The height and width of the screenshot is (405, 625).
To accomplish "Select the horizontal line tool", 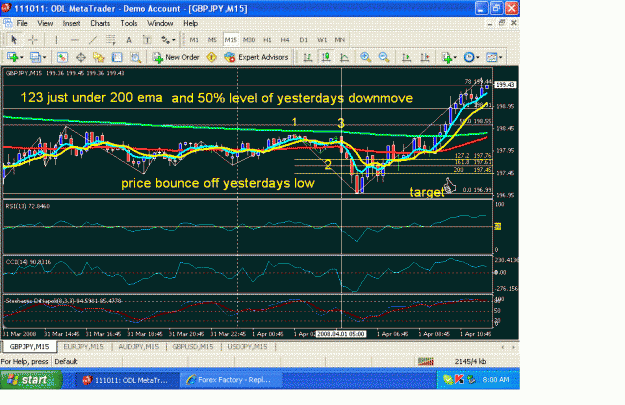I will click(x=75, y=39).
